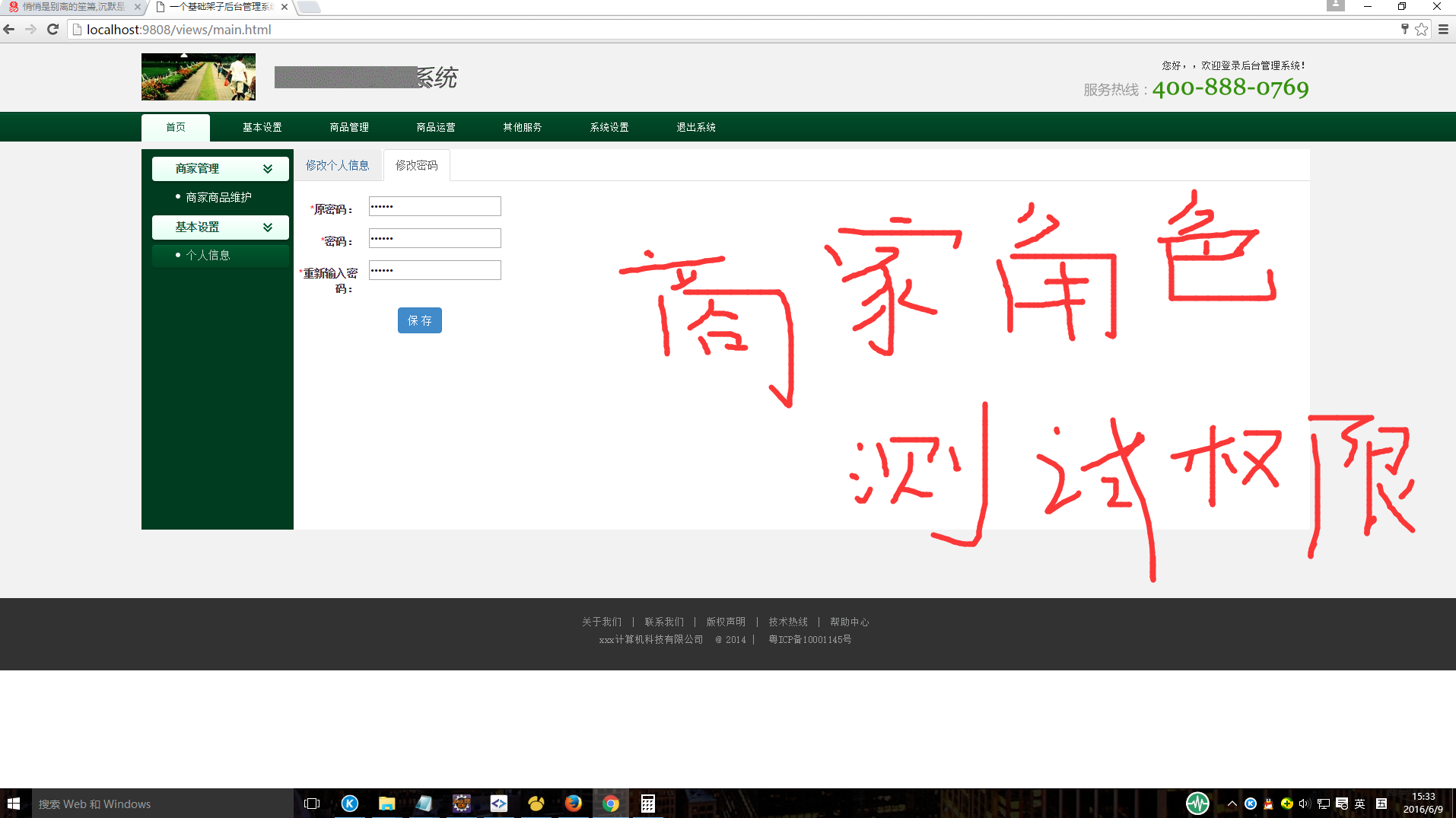Click the 搜索 Web 和 Windows search box
The width and height of the screenshot is (1456, 818).
[162, 804]
